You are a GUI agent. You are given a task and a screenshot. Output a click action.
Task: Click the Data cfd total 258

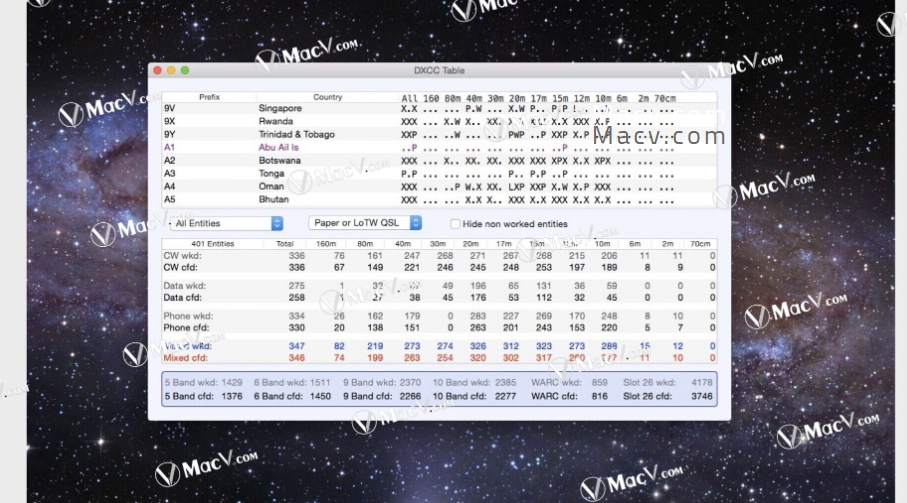[x=297, y=298]
